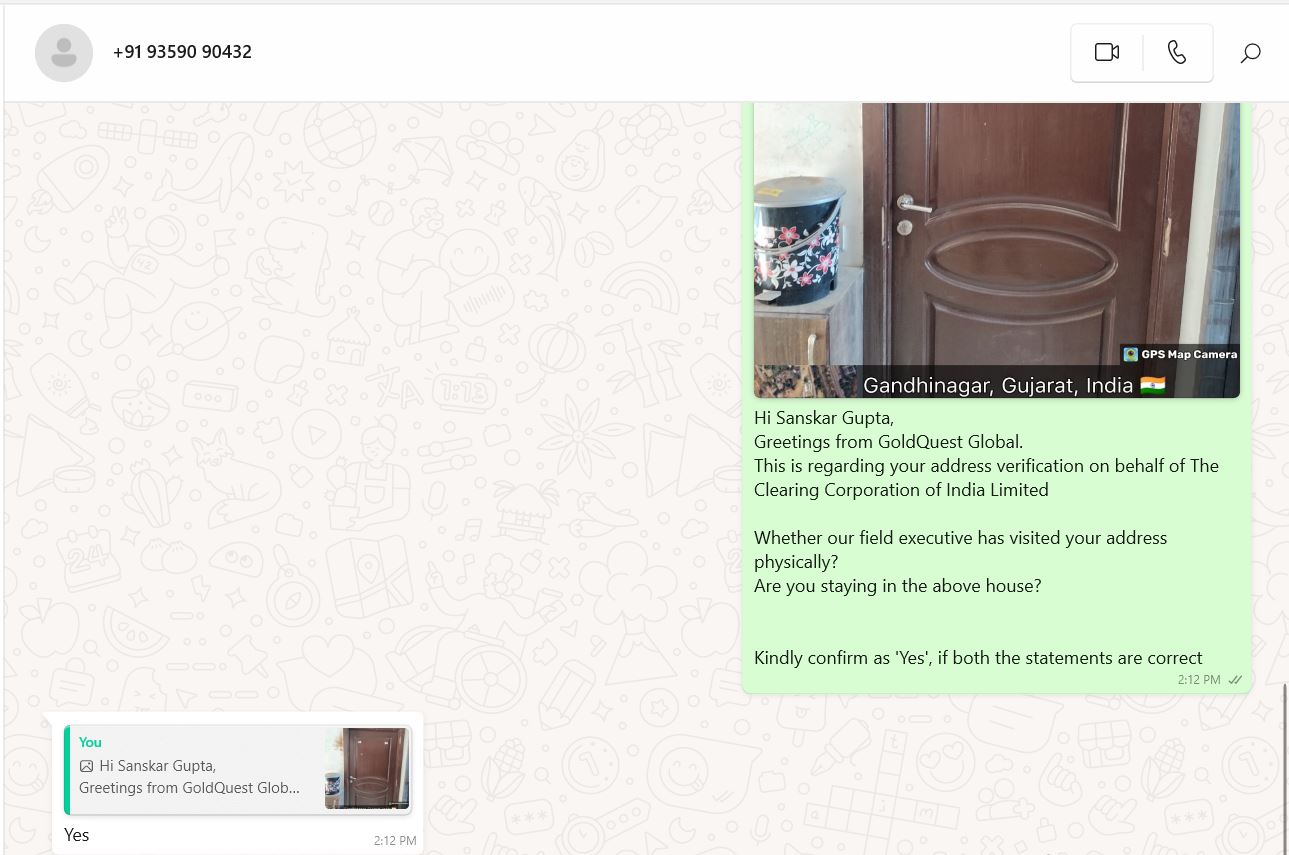Click the "Yes" reply message
The width and height of the screenshot is (1289, 855).
[77, 835]
